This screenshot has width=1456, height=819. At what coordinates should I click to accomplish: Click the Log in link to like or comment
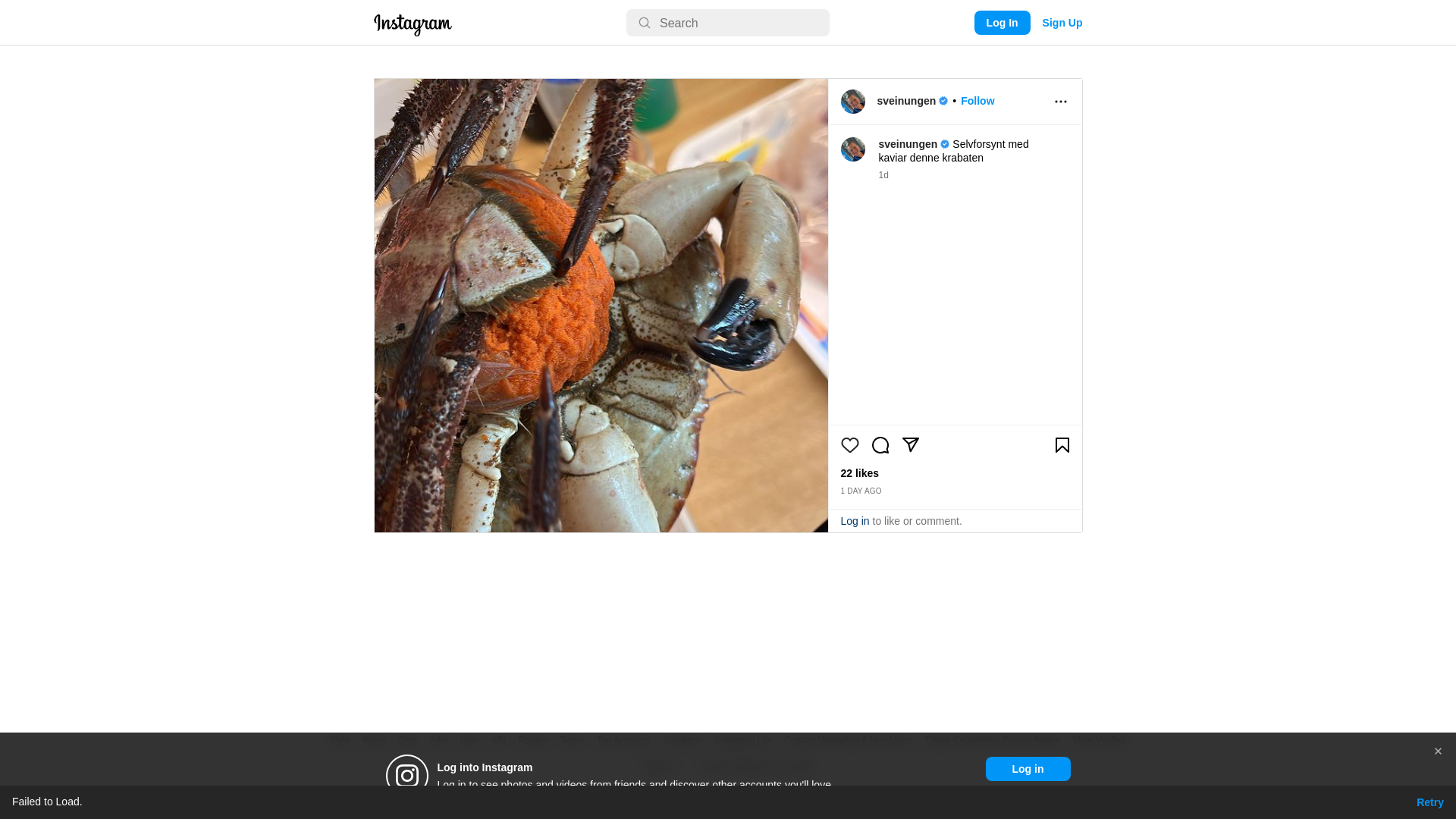click(855, 521)
